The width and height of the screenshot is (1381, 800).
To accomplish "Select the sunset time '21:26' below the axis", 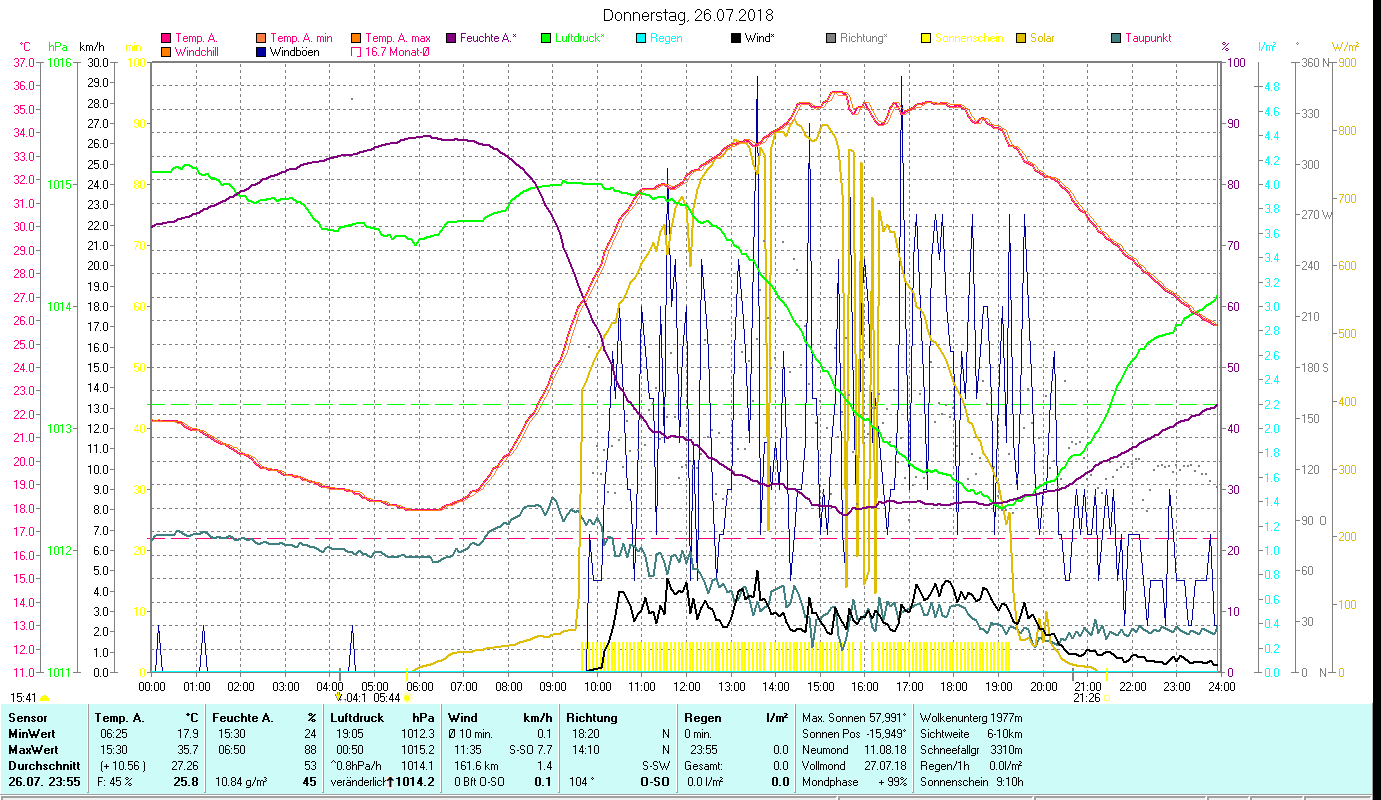I will tap(1087, 698).
